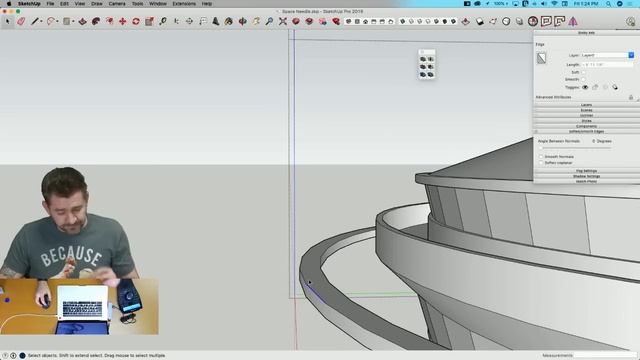Image resolution: width=640 pixels, height=360 pixels.
Task: Click the Length field in Entity Info
Action: (x=607, y=64)
